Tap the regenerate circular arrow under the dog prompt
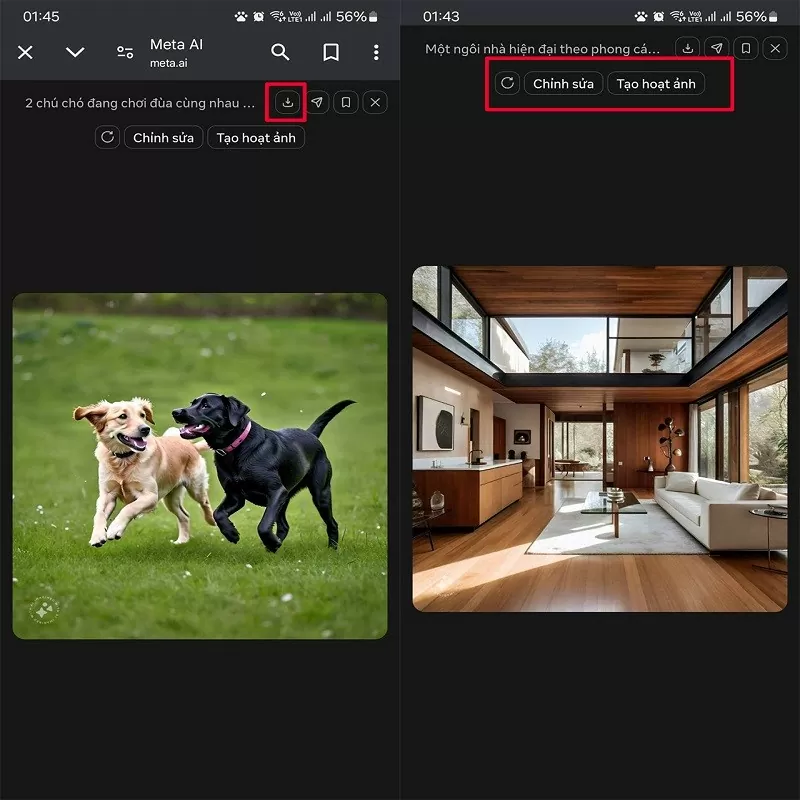This screenshot has width=800, height=800. [107, 137]
